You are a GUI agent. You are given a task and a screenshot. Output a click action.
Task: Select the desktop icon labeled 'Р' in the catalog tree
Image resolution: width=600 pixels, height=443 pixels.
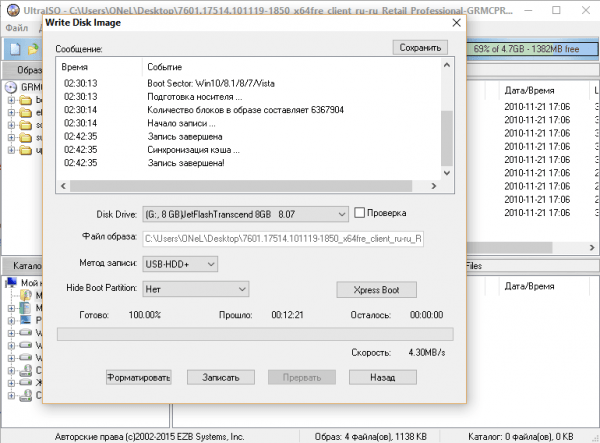[x=26, y=320]
